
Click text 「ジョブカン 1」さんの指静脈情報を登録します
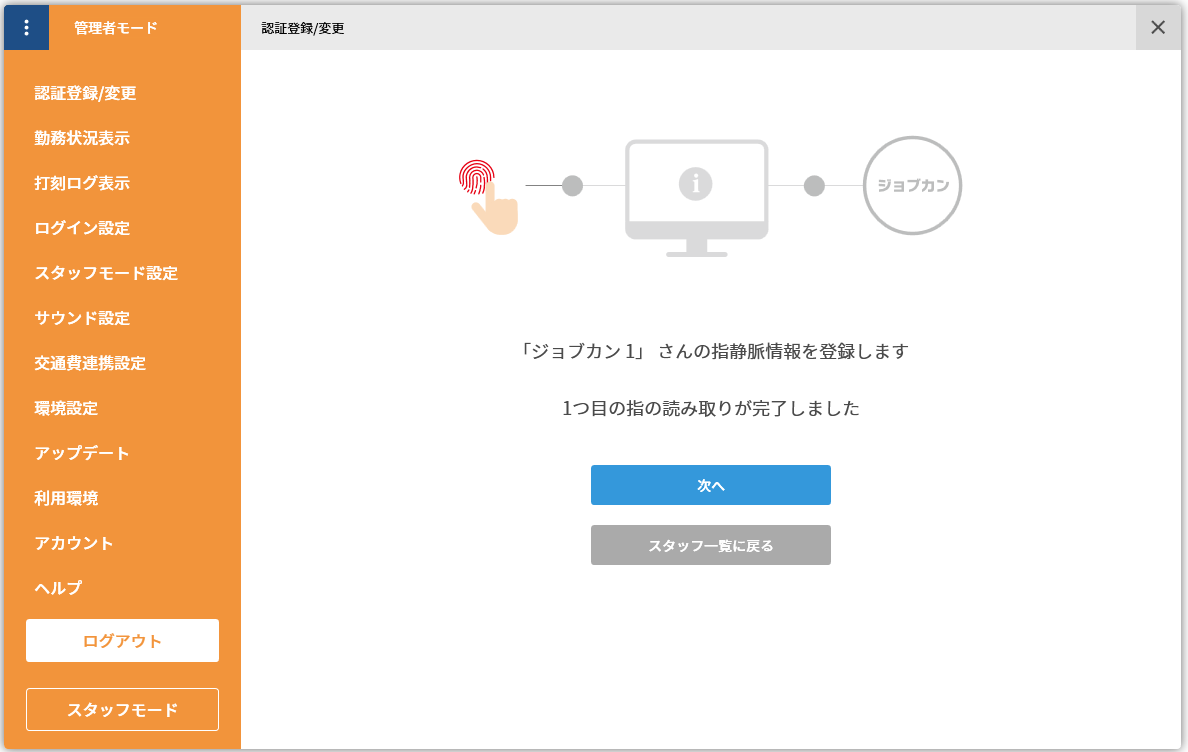(x=713, y=351)
